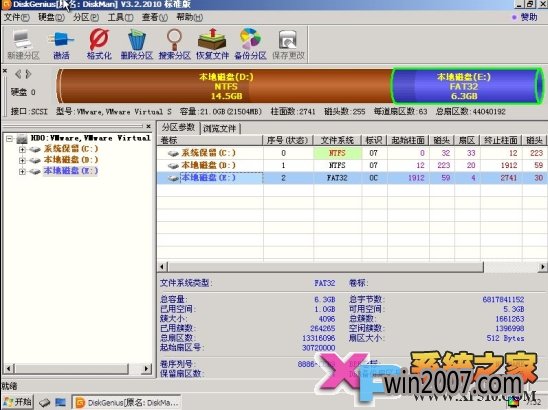
Task: Click the 新建分区 new partition icon
Action: click(x=23, y=44)
